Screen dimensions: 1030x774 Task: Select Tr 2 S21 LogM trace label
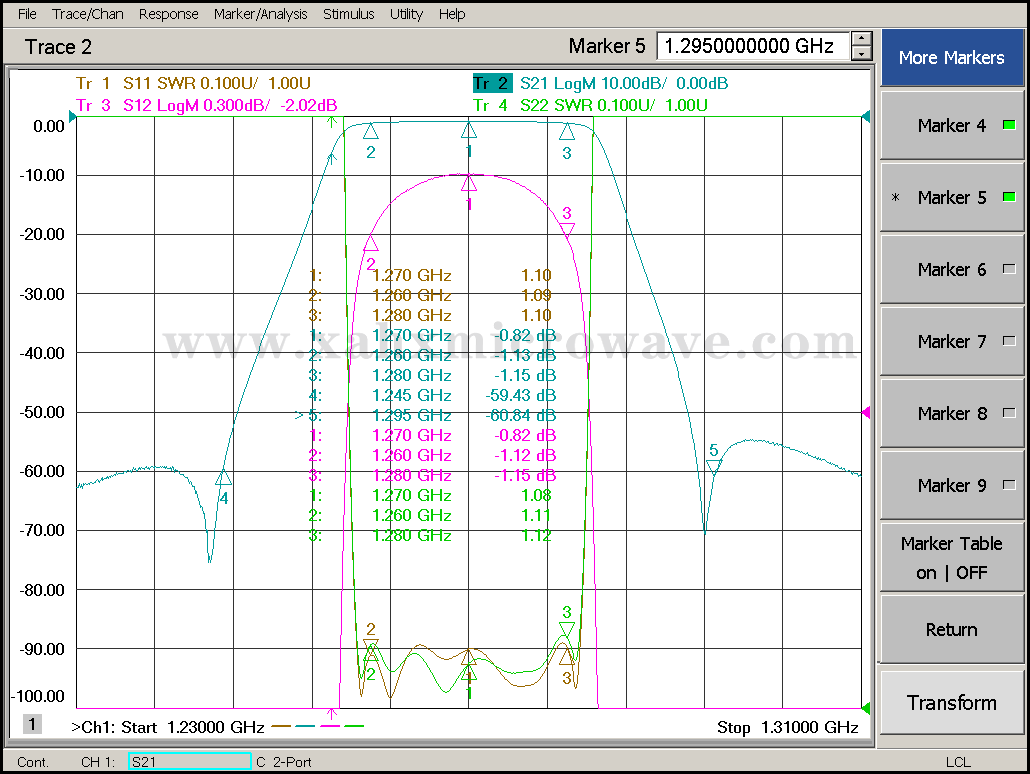pos(600,83)
